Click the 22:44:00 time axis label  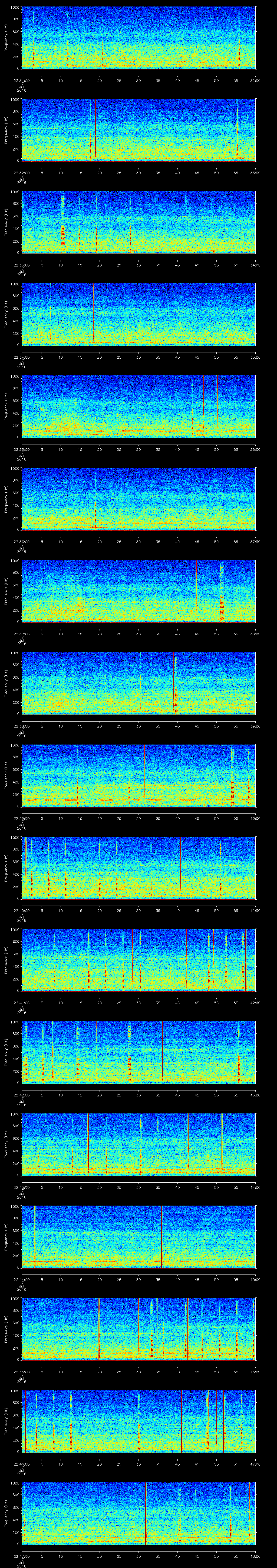coord(21,1279)
